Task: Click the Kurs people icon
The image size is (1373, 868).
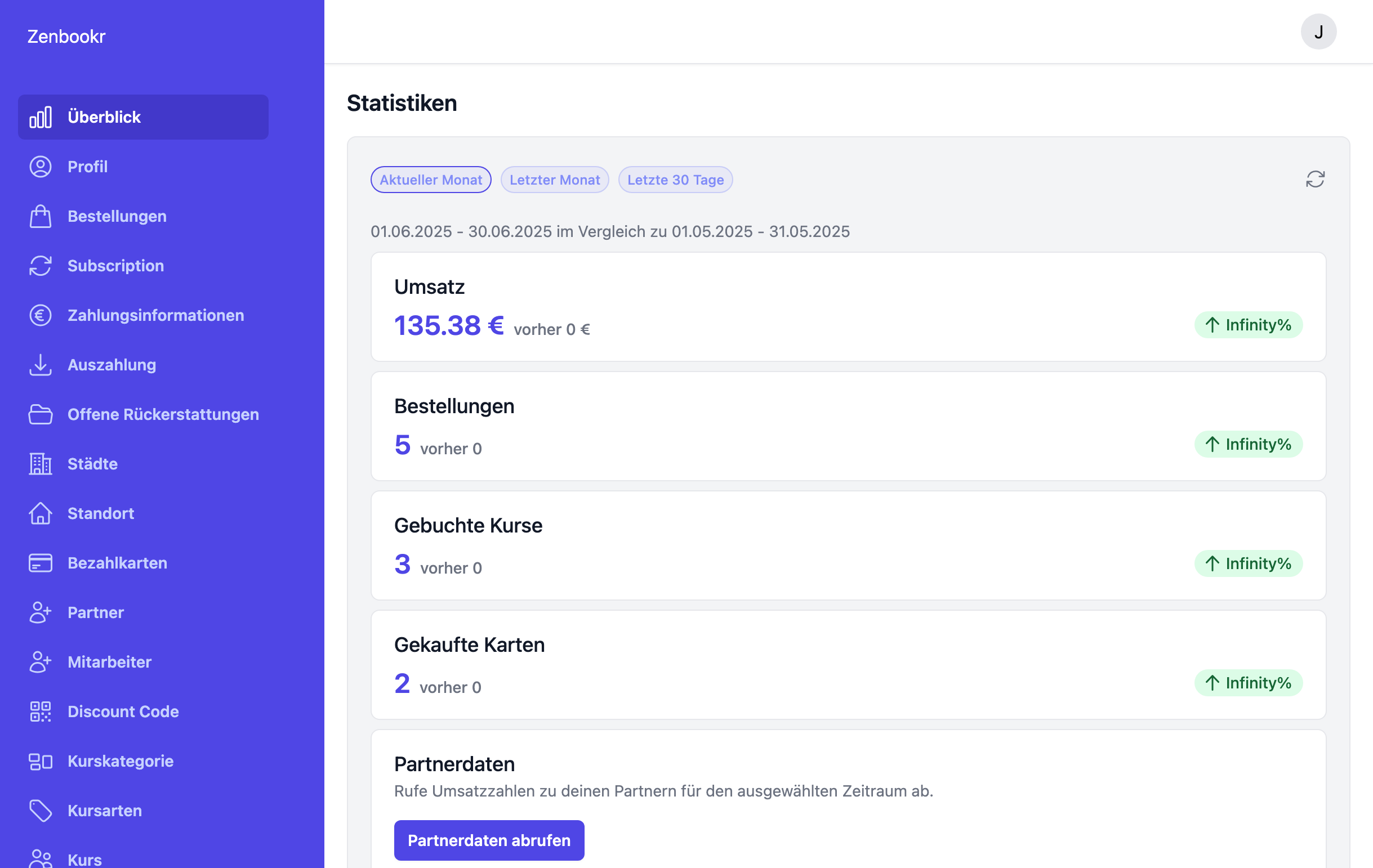Action: (41, 859)
